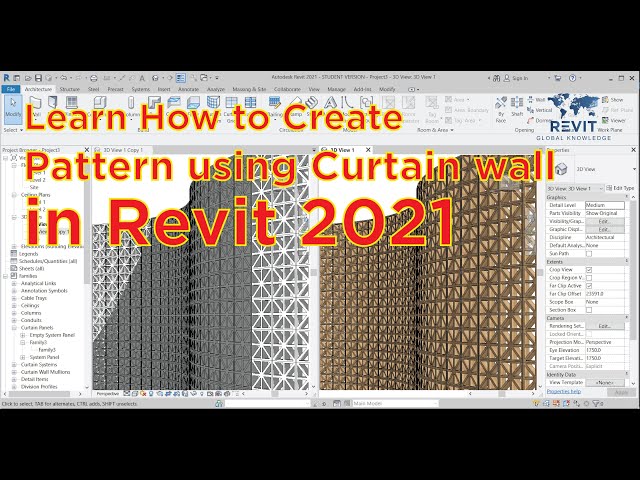640x480 pixels.
Task: Toggle the Sun Path checkbox
Action: tap(589, 253)
